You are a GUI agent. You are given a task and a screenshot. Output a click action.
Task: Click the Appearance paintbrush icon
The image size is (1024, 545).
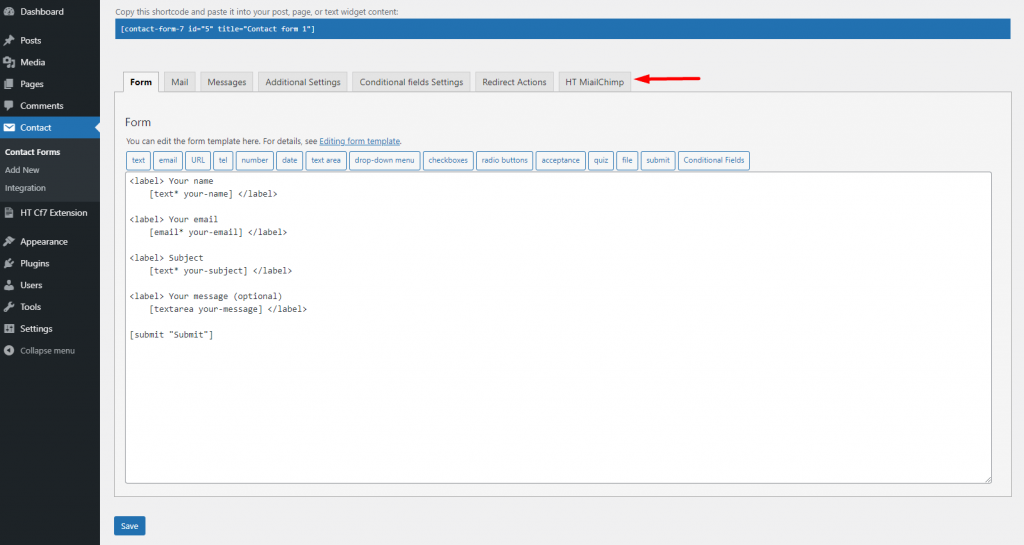(x=9, y=242)
